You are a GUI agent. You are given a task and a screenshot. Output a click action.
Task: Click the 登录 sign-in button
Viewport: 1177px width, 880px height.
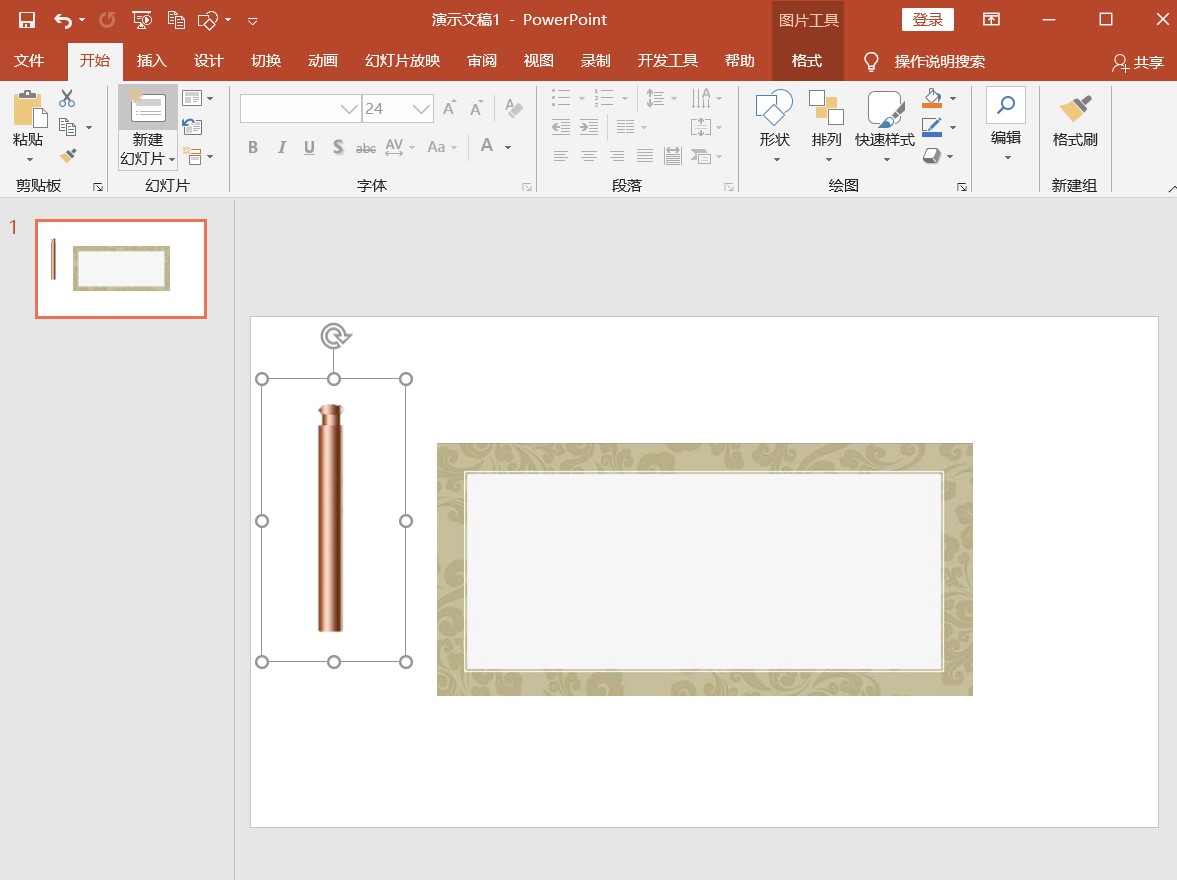pos(927,20)
